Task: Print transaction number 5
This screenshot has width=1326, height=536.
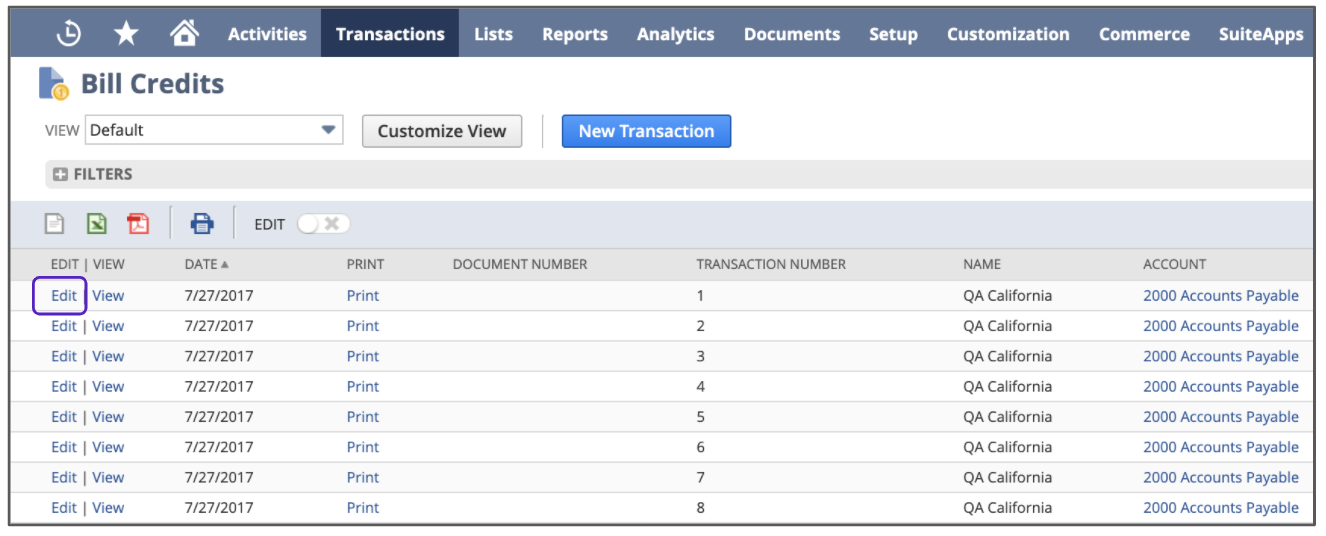Action: coord(363,417)
